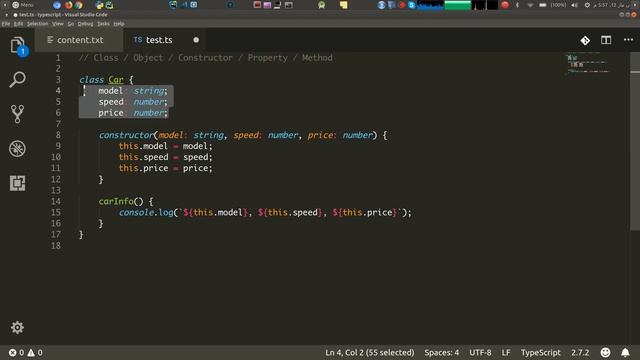Image resolution: width=640 pixels, height=360 pixels.
Task: Open the volume control in system tray
Action: click(x=574, y=5)
